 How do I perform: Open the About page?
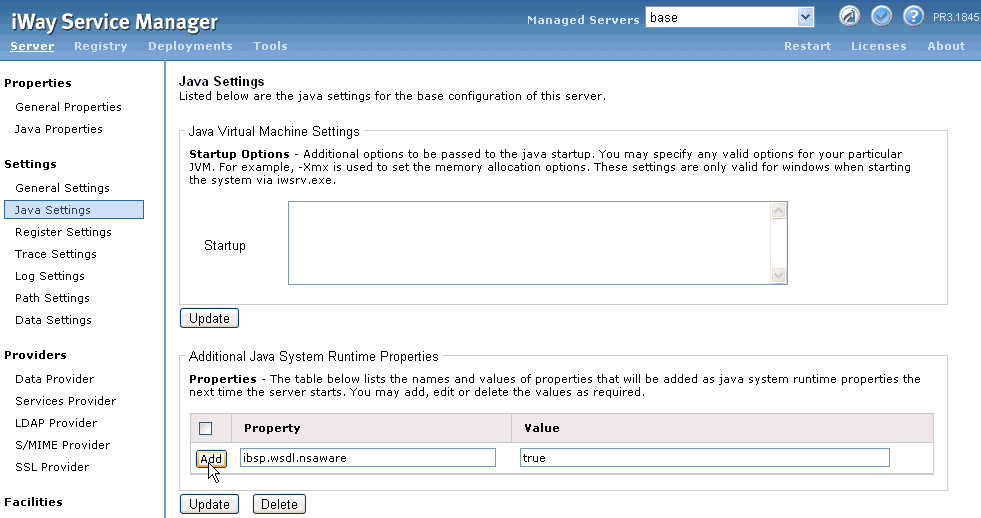(946, 46)
